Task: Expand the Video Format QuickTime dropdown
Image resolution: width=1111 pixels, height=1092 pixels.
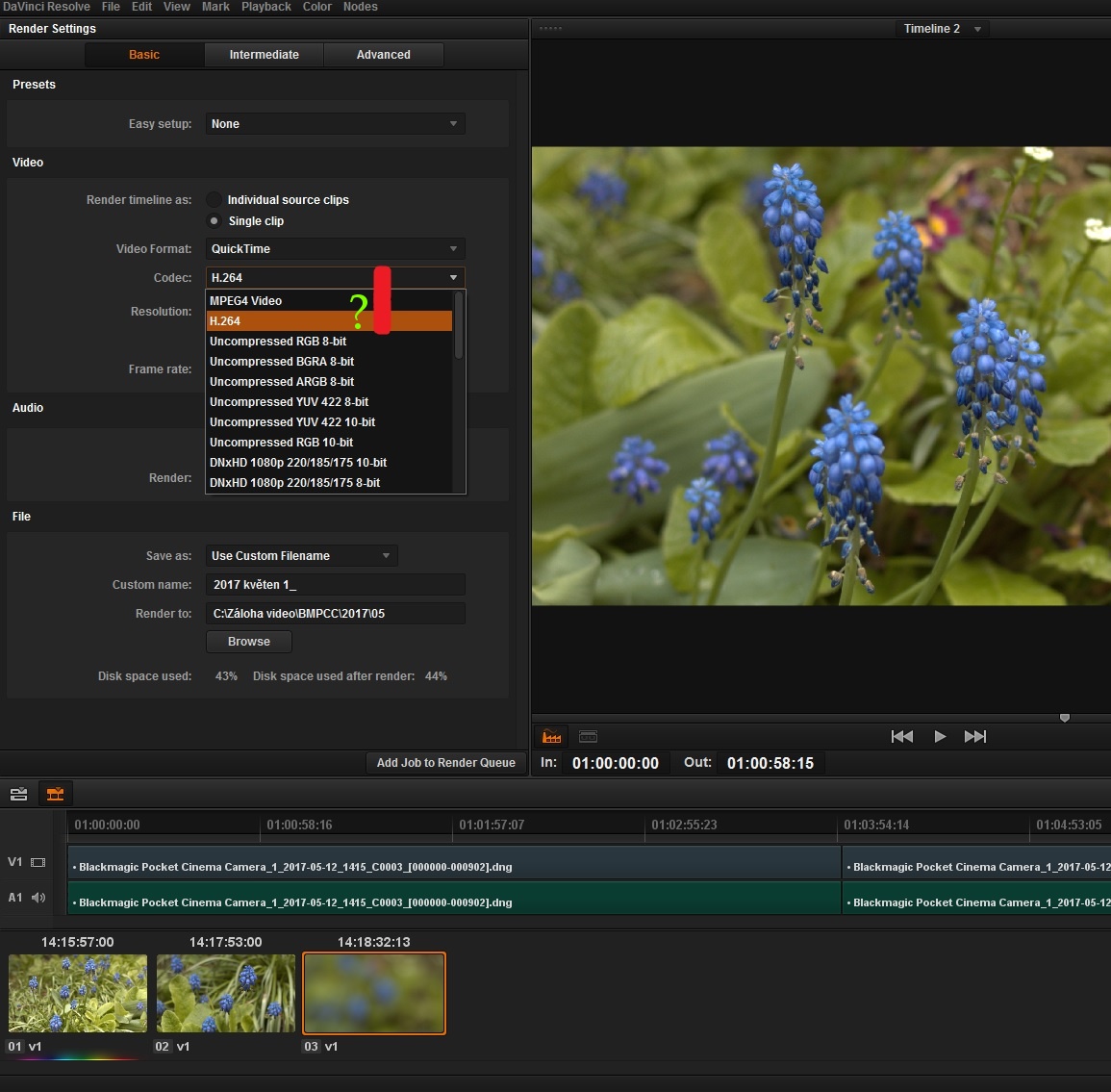Action: pyautogui.click(x=335, y=249)
